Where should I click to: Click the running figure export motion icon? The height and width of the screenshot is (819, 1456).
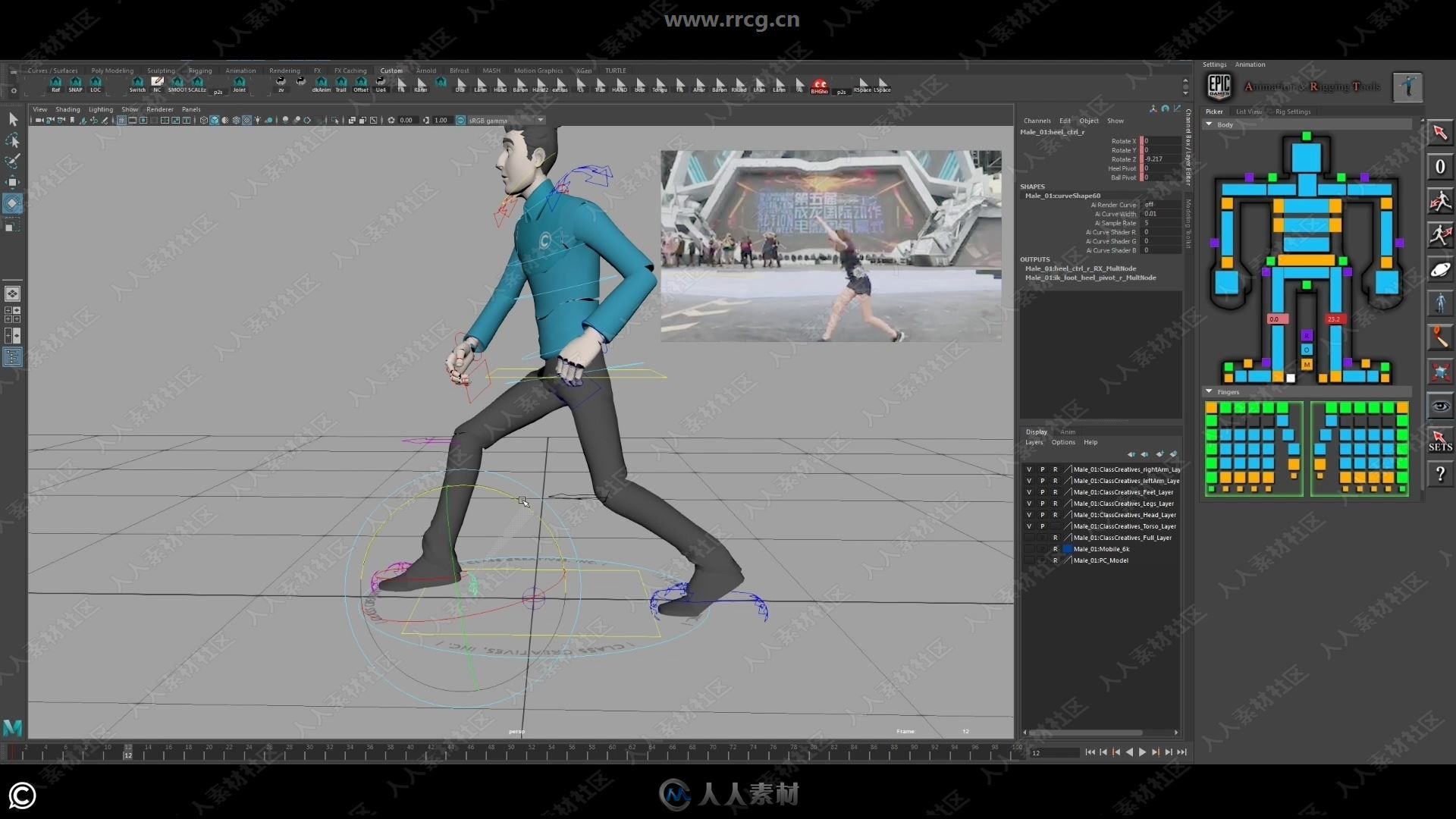pyautogui.click(x=1440, y=235)
